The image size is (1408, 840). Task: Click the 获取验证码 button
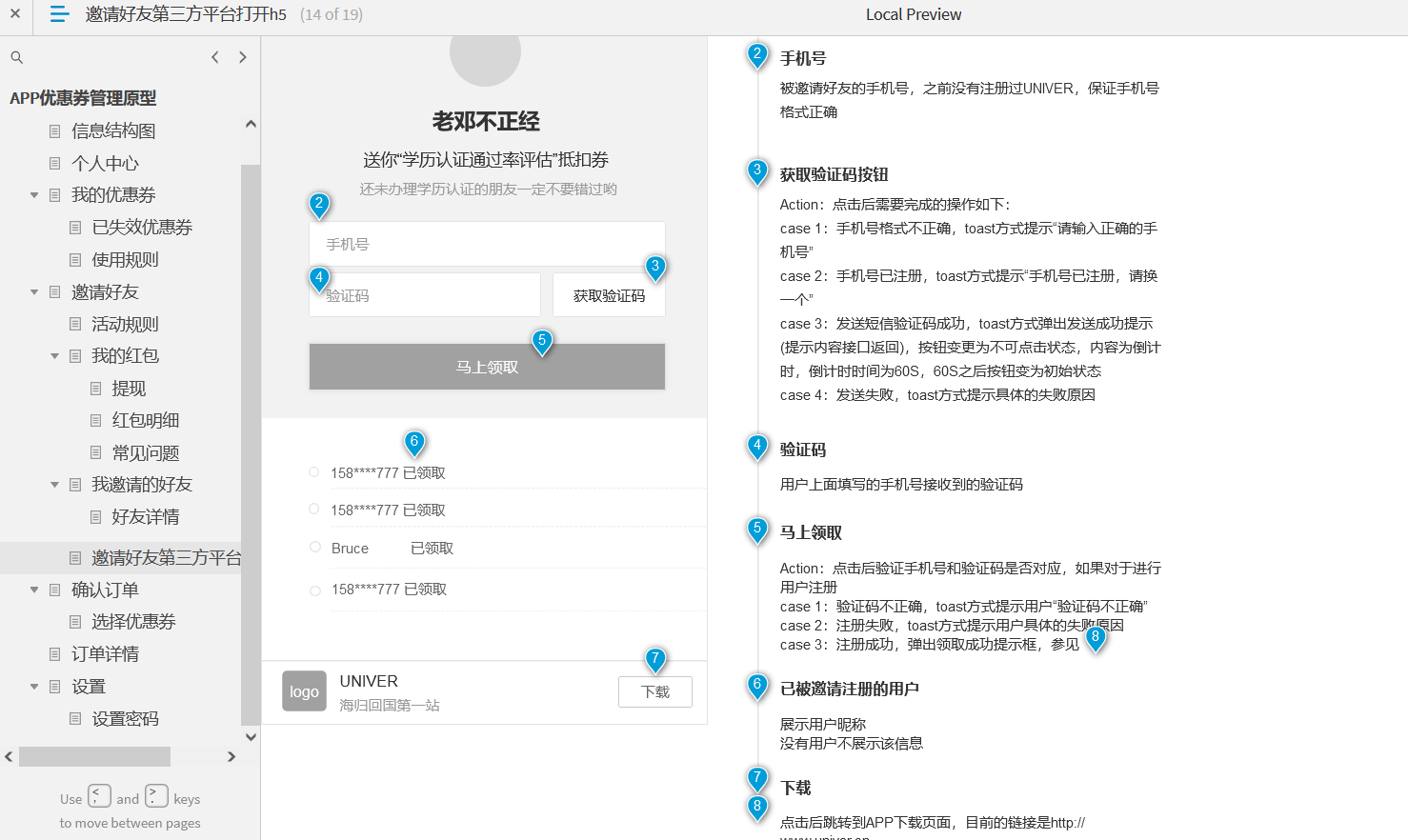pyautogui.click(x=609, y=295)
